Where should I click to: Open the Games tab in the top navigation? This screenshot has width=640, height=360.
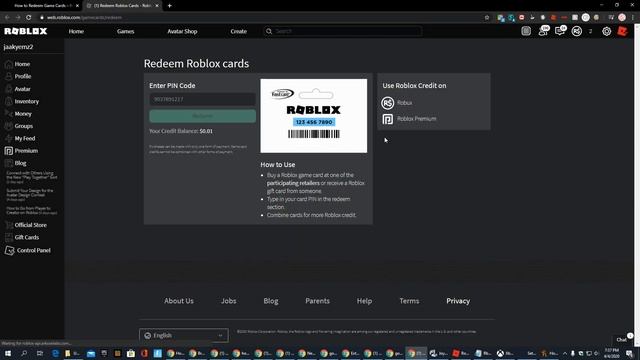pos(125,31)
